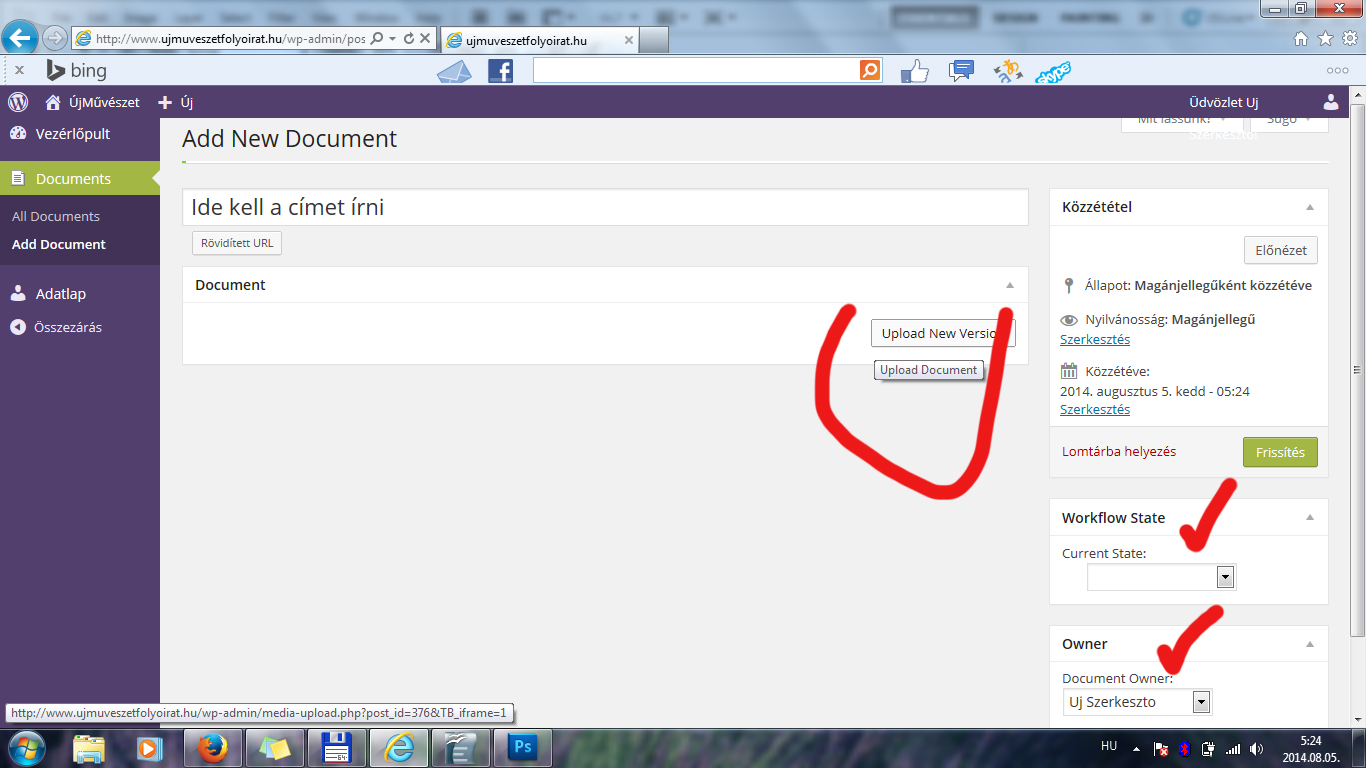Screen dimensions: 1366x768
Task: Launch Photoshop from the taskbar
Action: pyautogui.click(x=522, y=748)
